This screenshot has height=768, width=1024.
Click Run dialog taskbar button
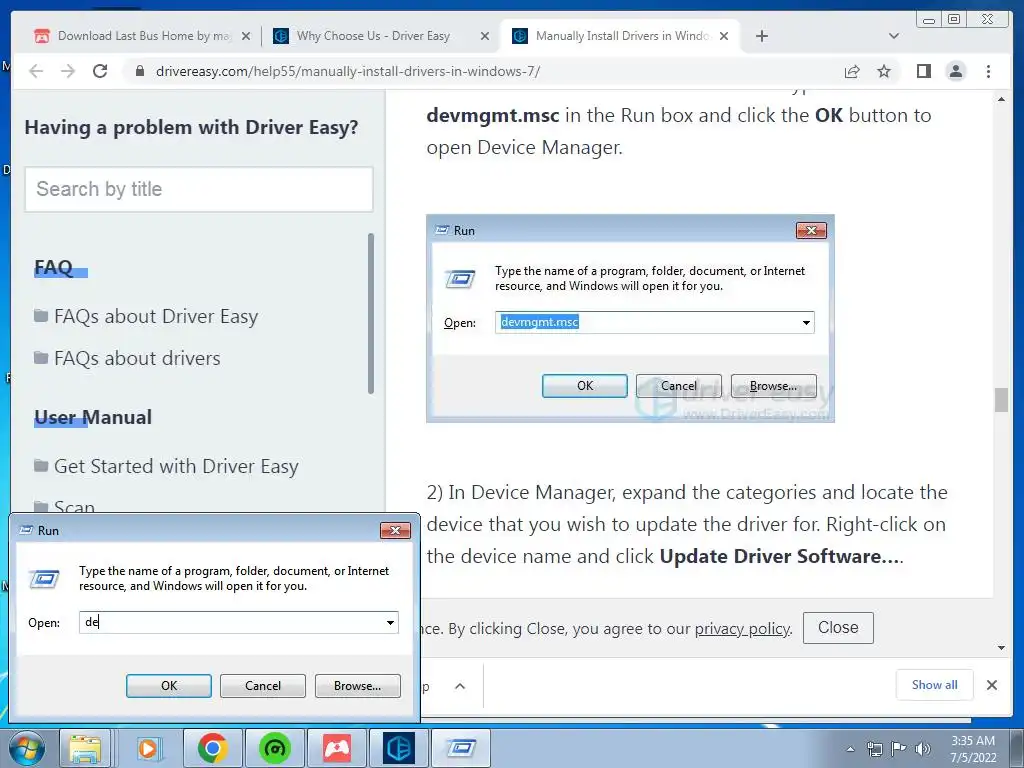coord(461,748)
